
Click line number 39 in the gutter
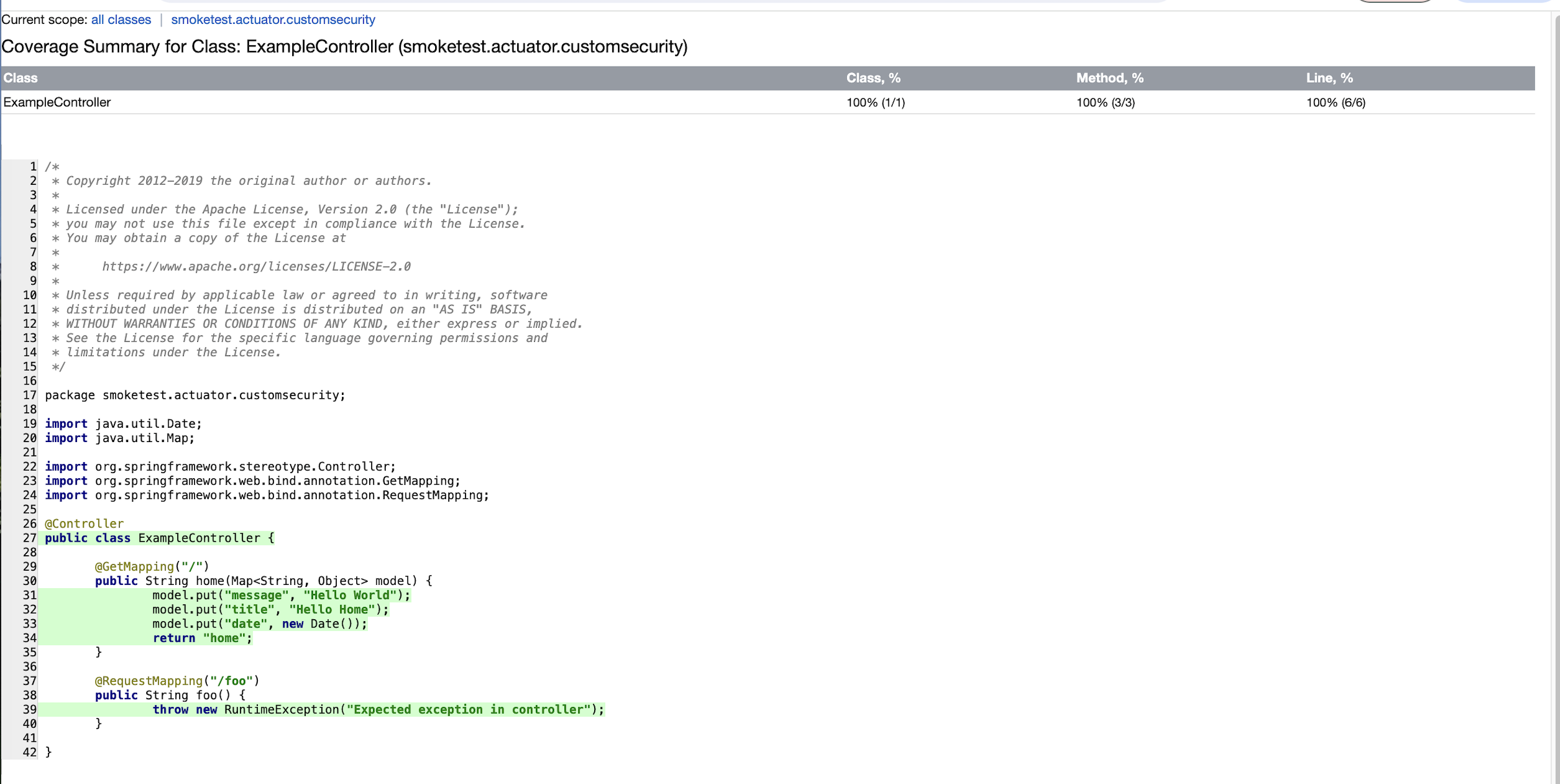click(30, 709)
